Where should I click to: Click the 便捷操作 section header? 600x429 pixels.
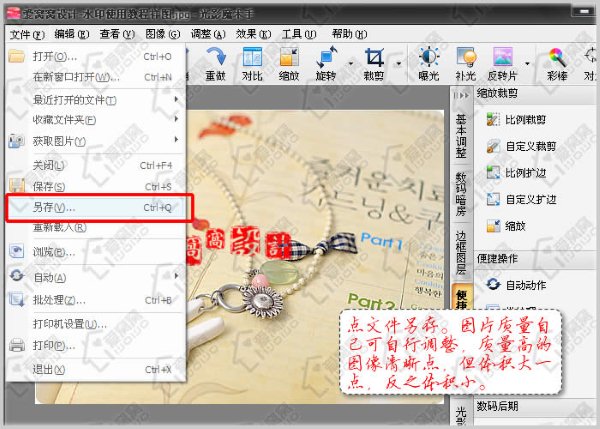coord(536,259)
